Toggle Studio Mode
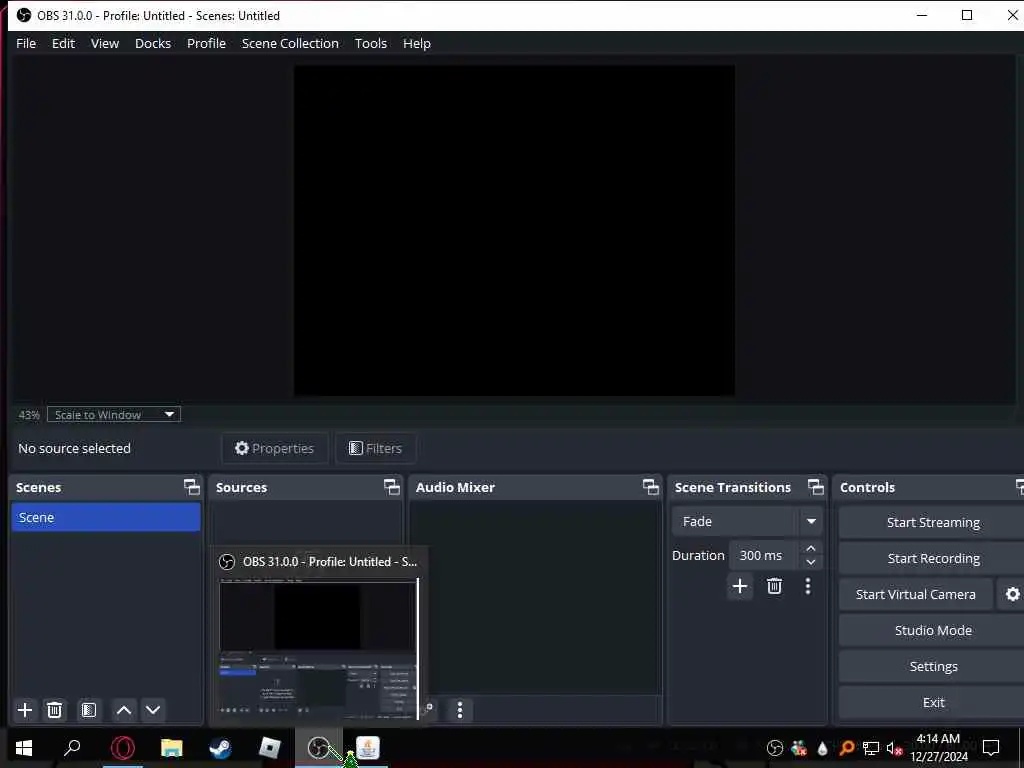The width and height of the screenshot is (1024, 768). tap(932, 630)
